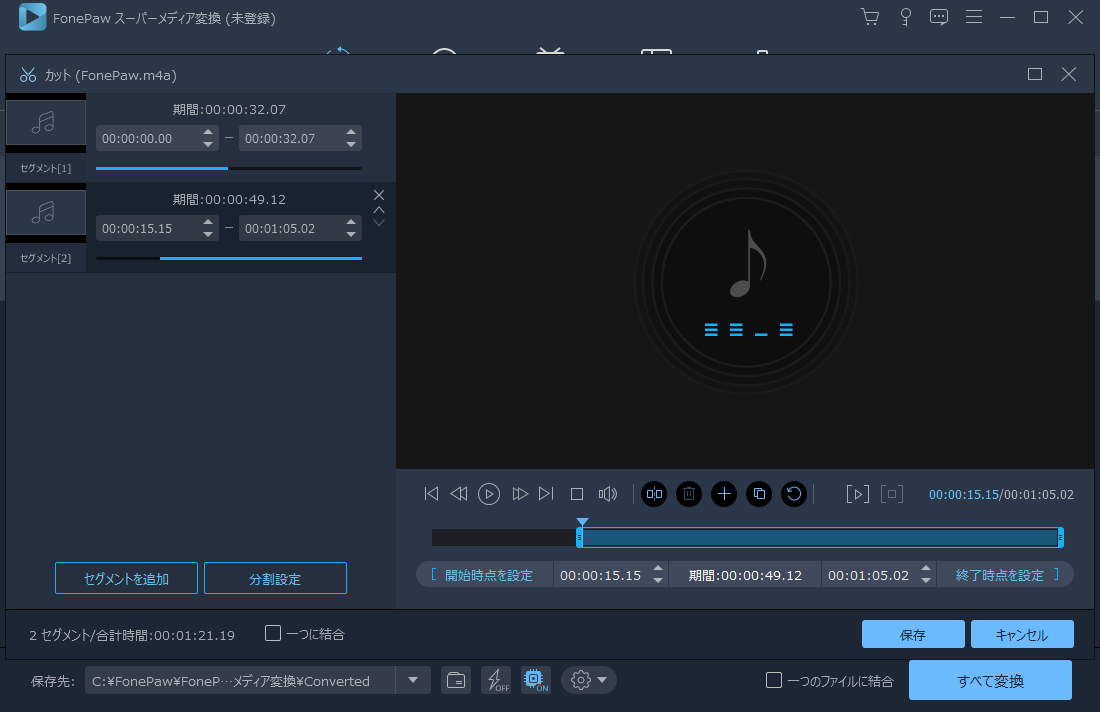Viewport: 1100px width, 712px height.
Task: Click the '期間:00:00:49.12' timeline duration text
Action: (x=745, y=575)
